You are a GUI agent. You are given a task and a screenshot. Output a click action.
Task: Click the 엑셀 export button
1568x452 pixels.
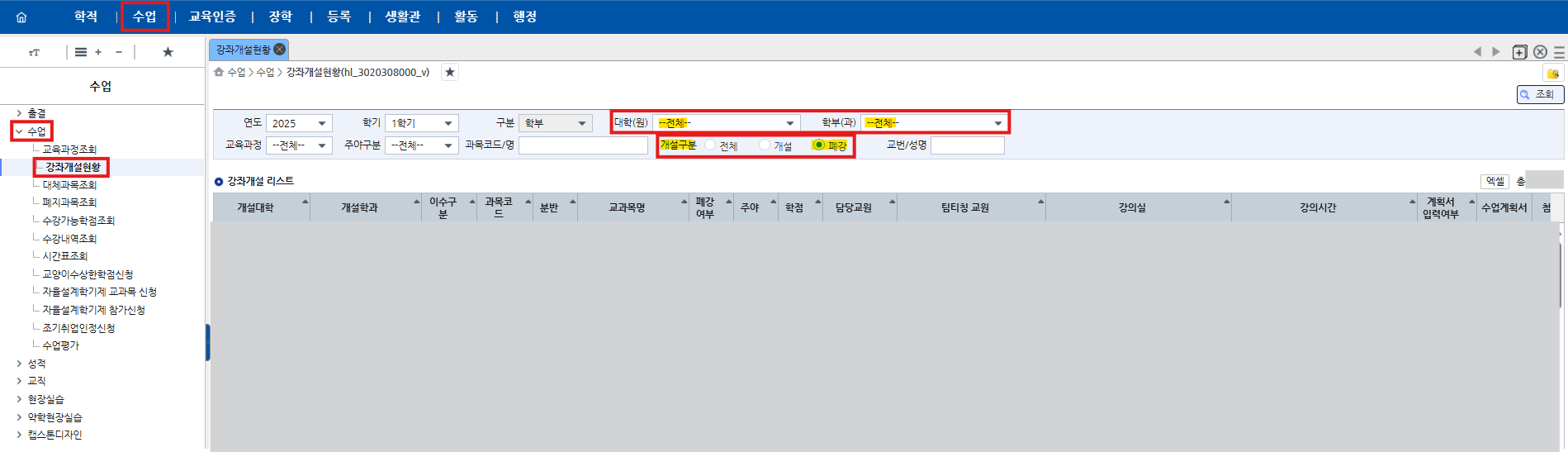[x=1495, y=181]
